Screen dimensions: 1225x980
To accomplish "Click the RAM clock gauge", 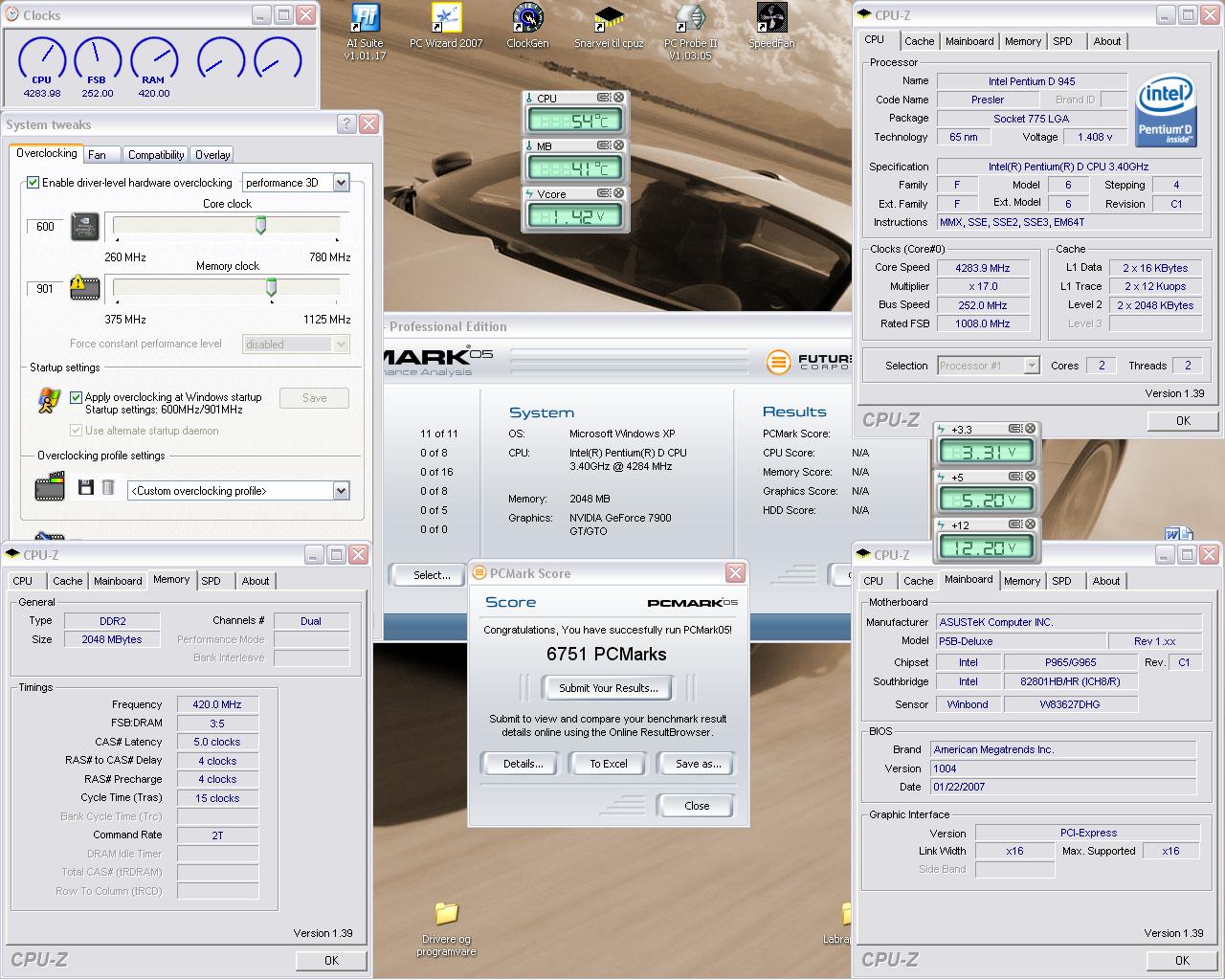I will click(154, 59).
